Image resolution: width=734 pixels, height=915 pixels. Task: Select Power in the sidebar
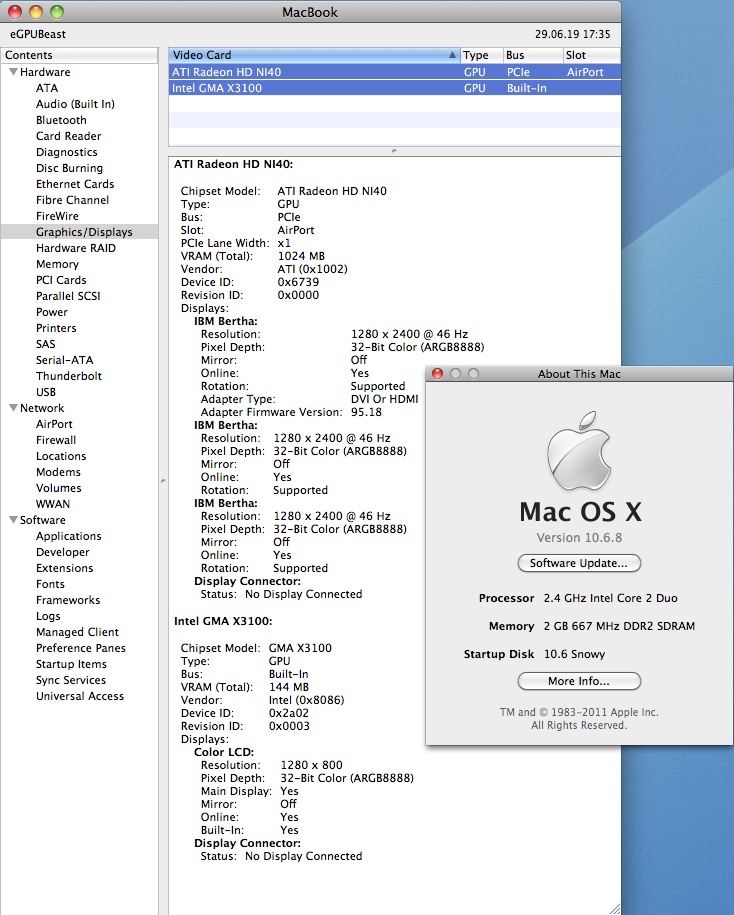click(52, 312)
